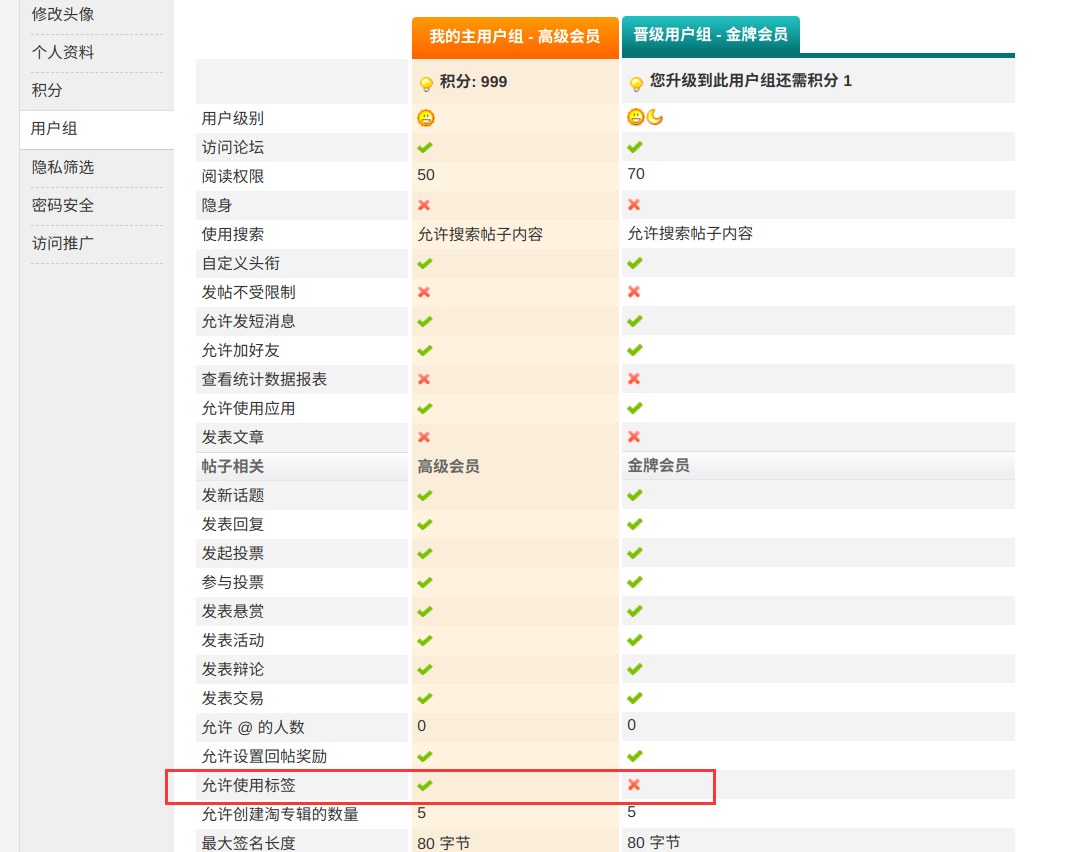This screenshot has width=1068, height=852.
Task: Click 金牌会员 red cross in 发帖不受限制 row
Action: point(633,291)
